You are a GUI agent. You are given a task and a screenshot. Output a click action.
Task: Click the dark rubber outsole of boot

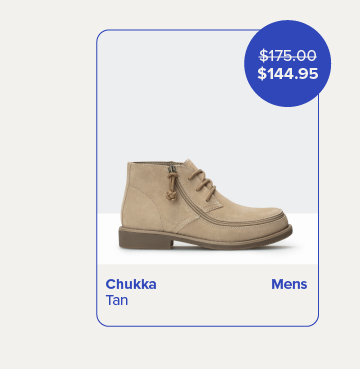[206, 238]
